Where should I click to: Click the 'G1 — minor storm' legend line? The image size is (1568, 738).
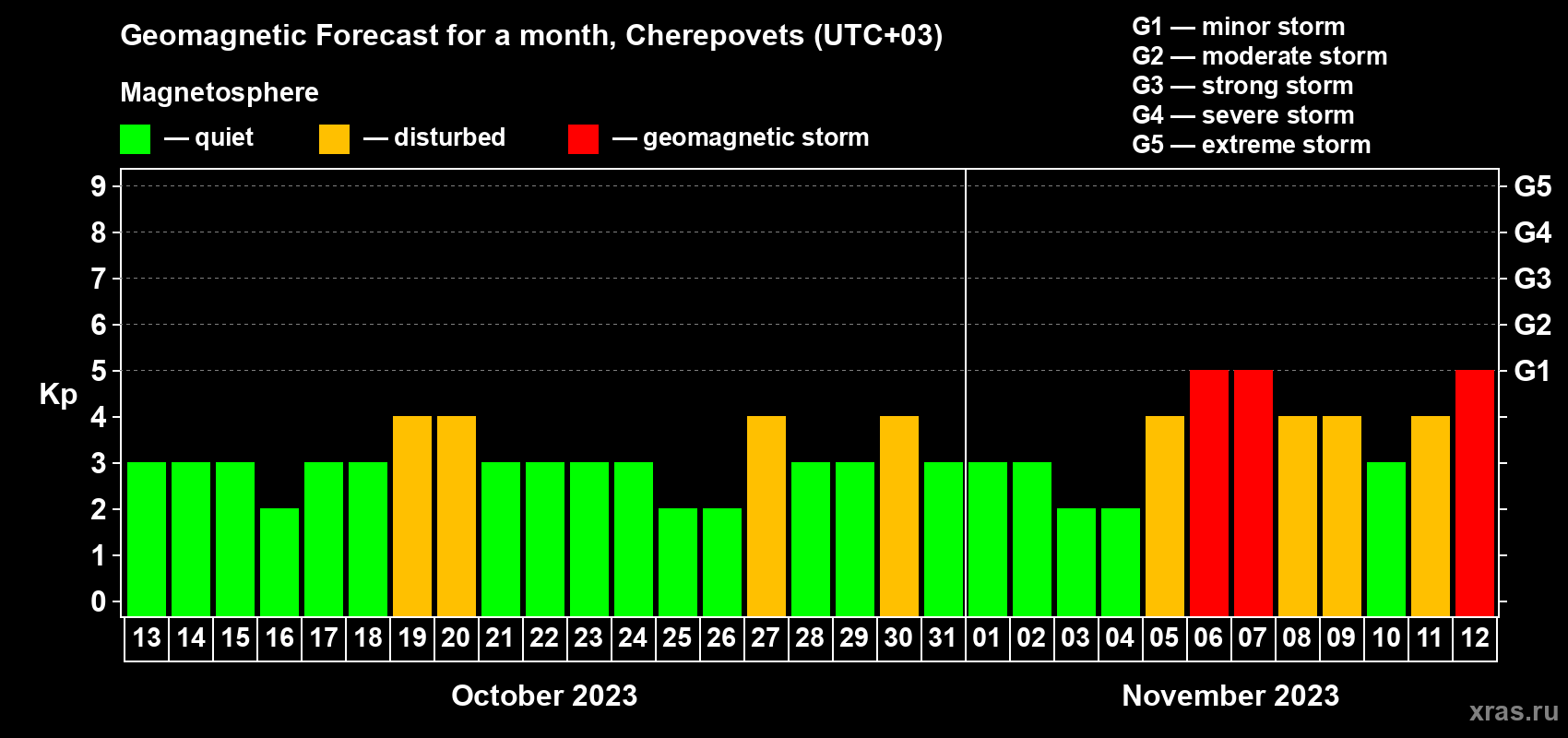(1239, 27)
